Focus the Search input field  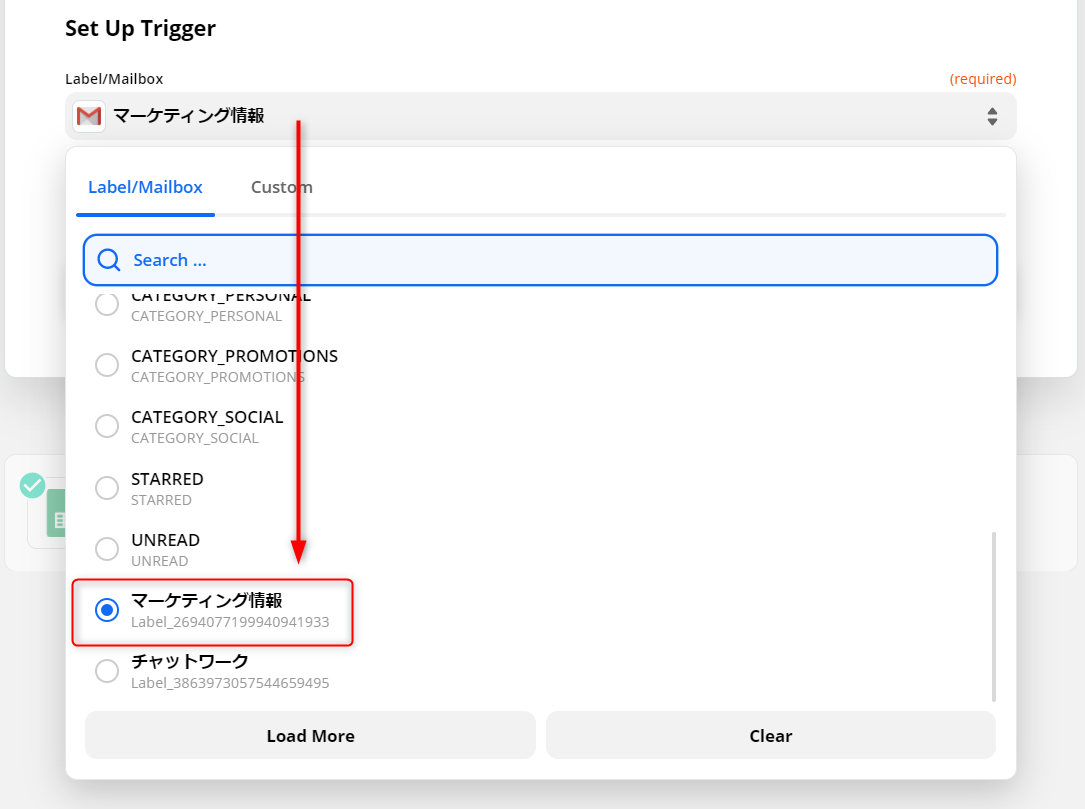(x=560, y=260)
